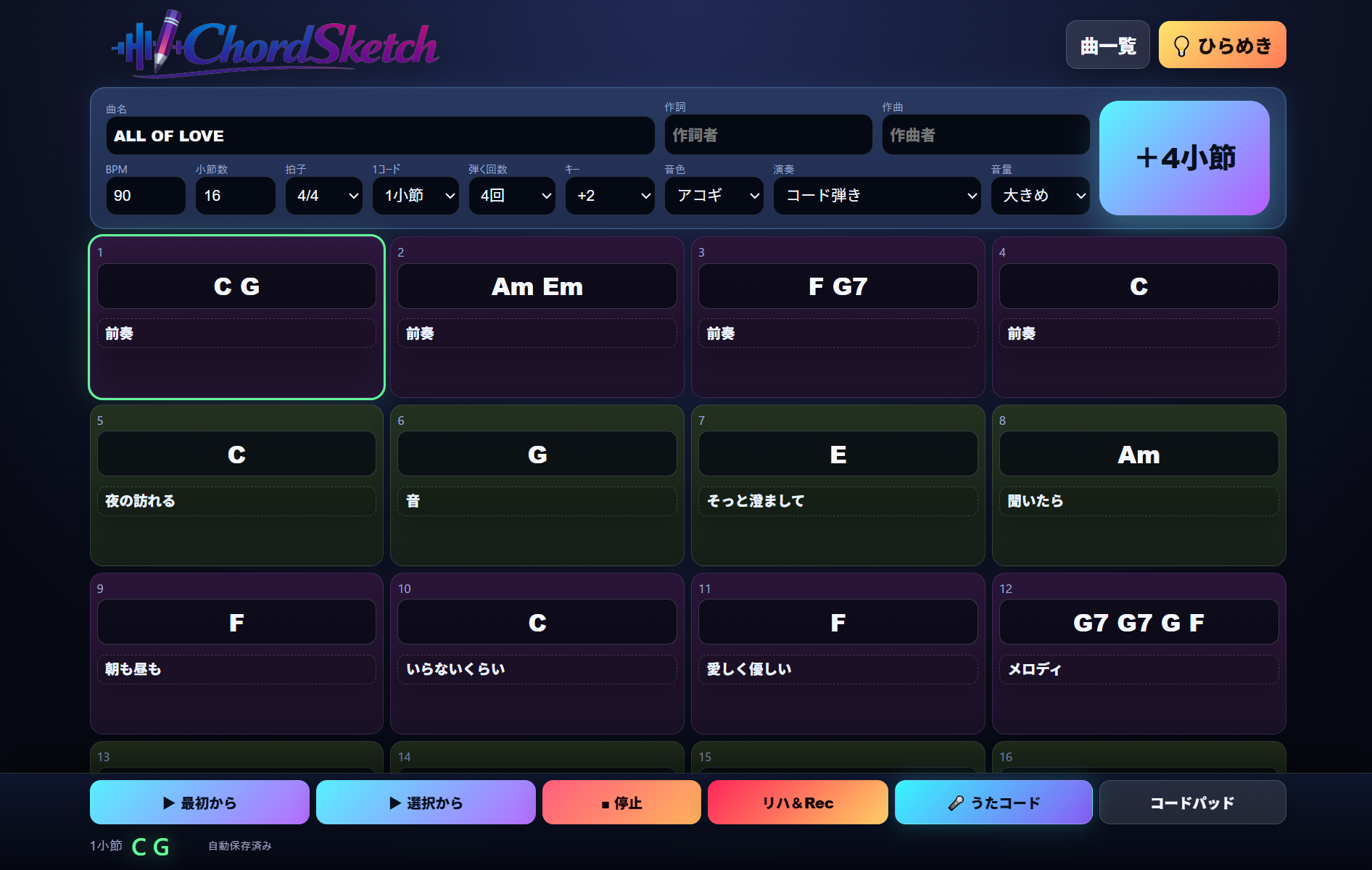The image size is (1372, 870).
Task: Click lyric field そっと澄まして in bar 7
Action: (838, 501)
